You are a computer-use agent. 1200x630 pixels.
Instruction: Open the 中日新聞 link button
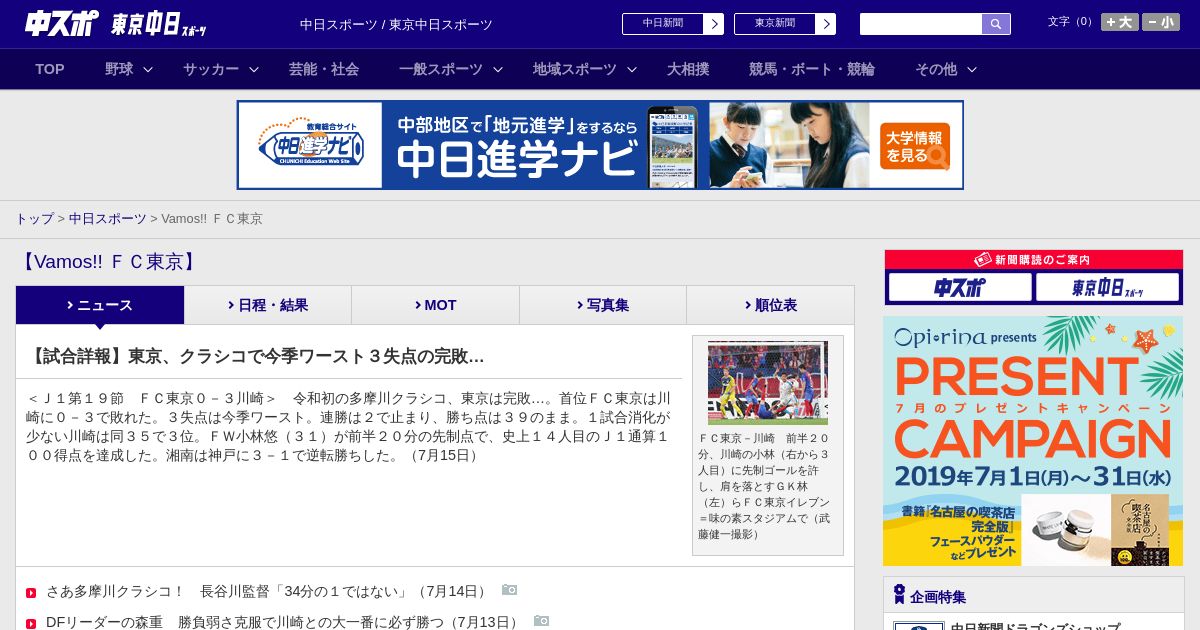(673, 24)
